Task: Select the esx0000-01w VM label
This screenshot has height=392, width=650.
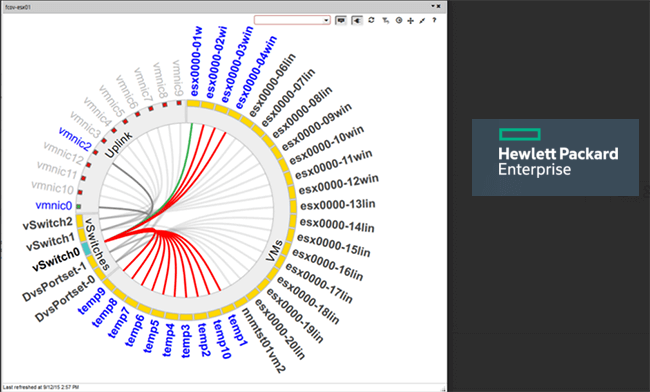Action: [196, 61]
